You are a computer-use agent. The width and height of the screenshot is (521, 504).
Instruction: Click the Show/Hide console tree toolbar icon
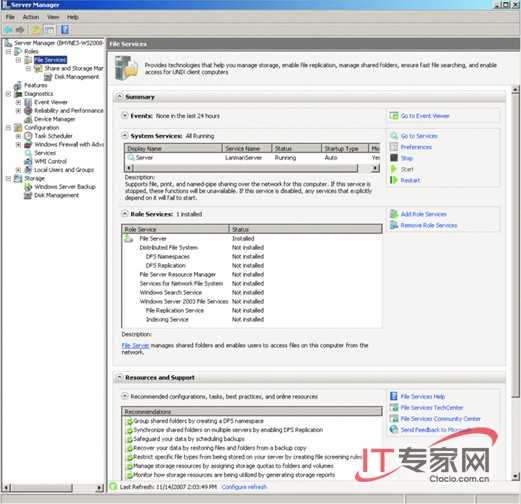50,30
